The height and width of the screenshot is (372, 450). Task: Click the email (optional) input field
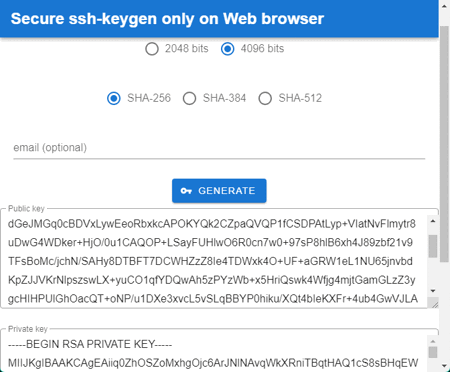219,148
